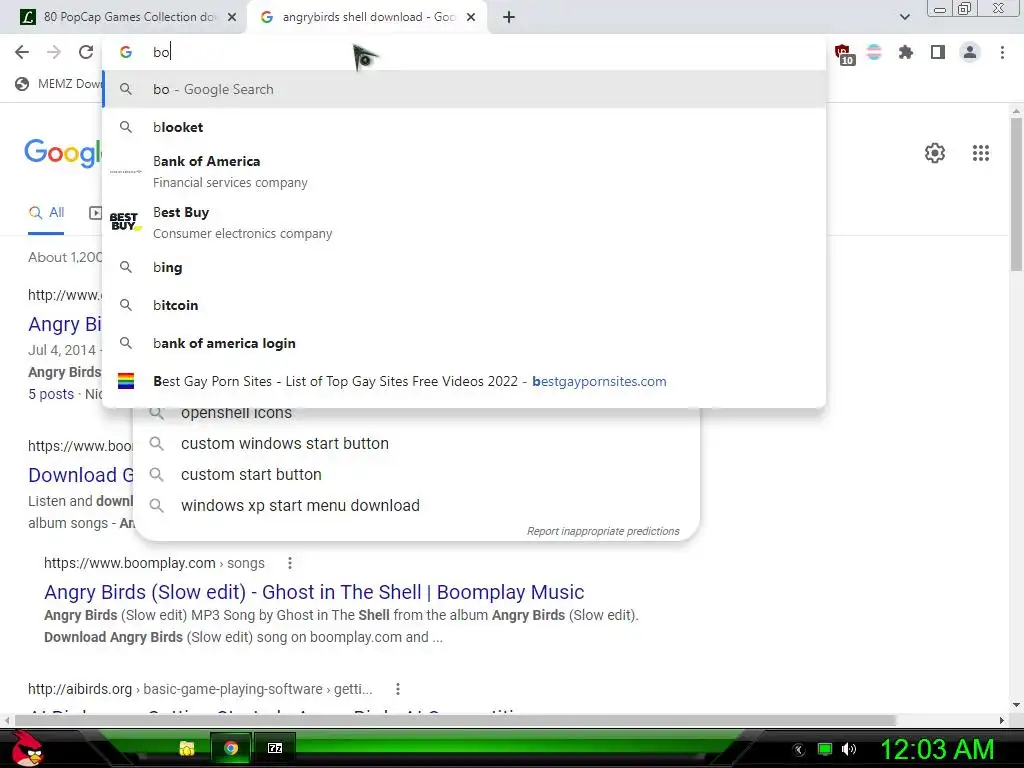
Task: Open the MEMZ Download bookmark
Action: 59,84
